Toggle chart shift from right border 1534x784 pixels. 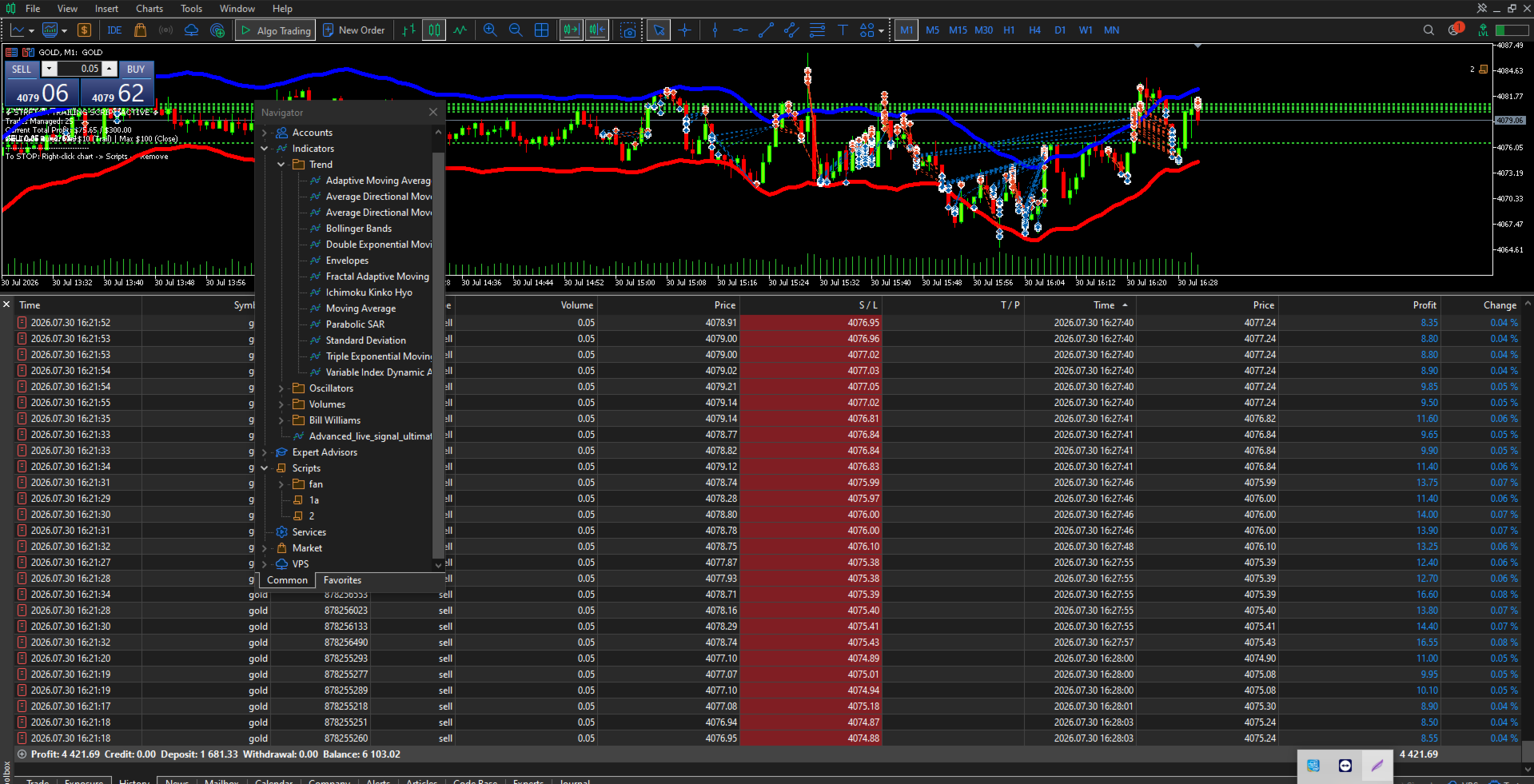click(597, 30)
